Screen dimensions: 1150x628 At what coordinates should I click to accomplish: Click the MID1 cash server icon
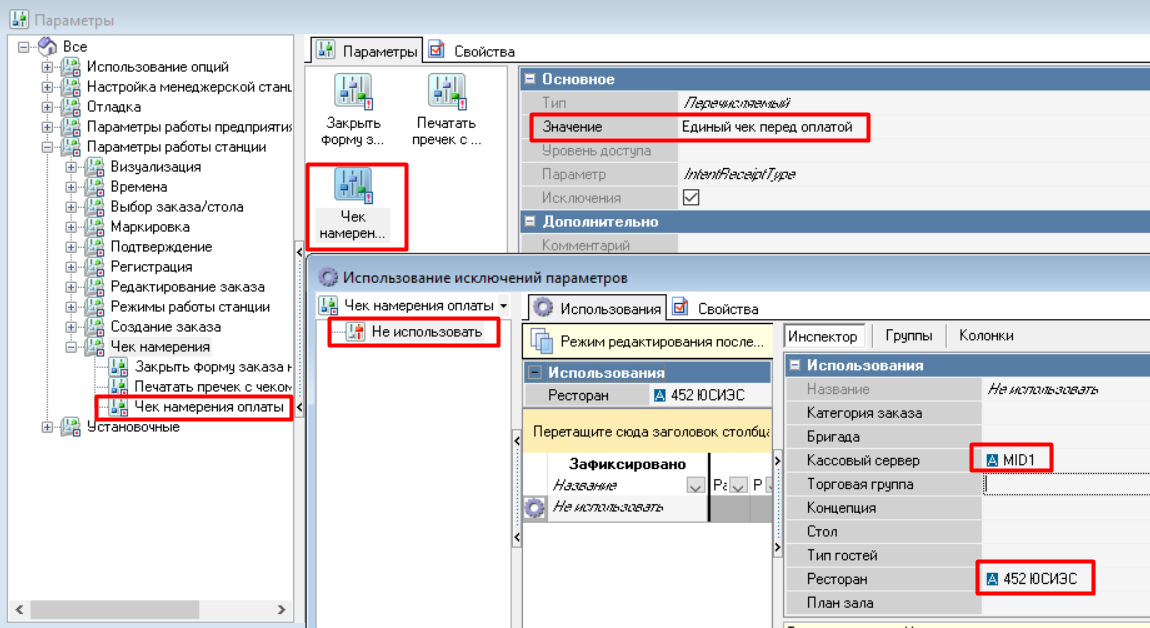992,460
